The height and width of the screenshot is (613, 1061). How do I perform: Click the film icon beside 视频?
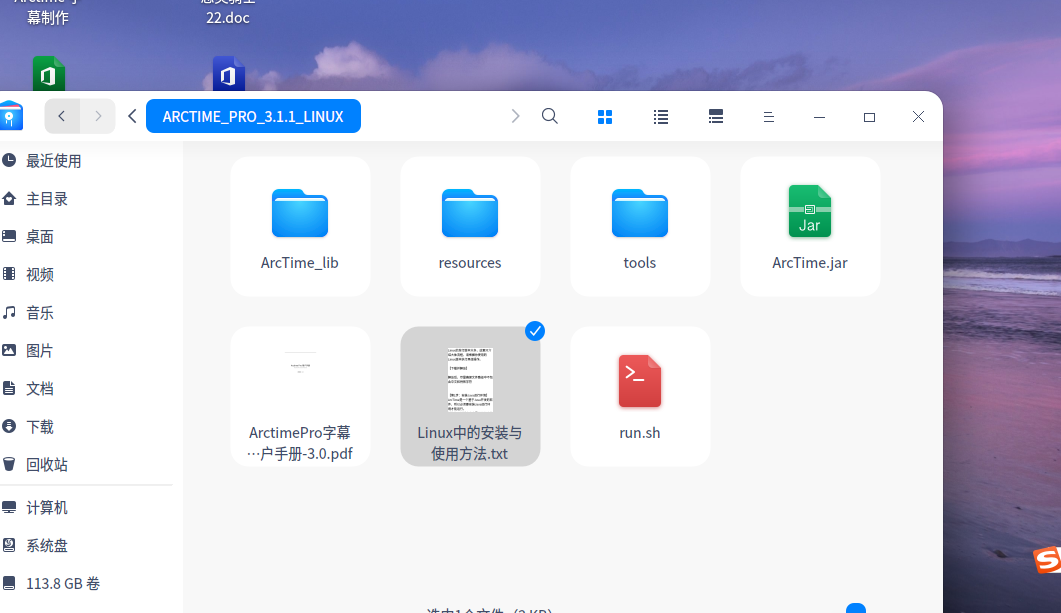9,274
